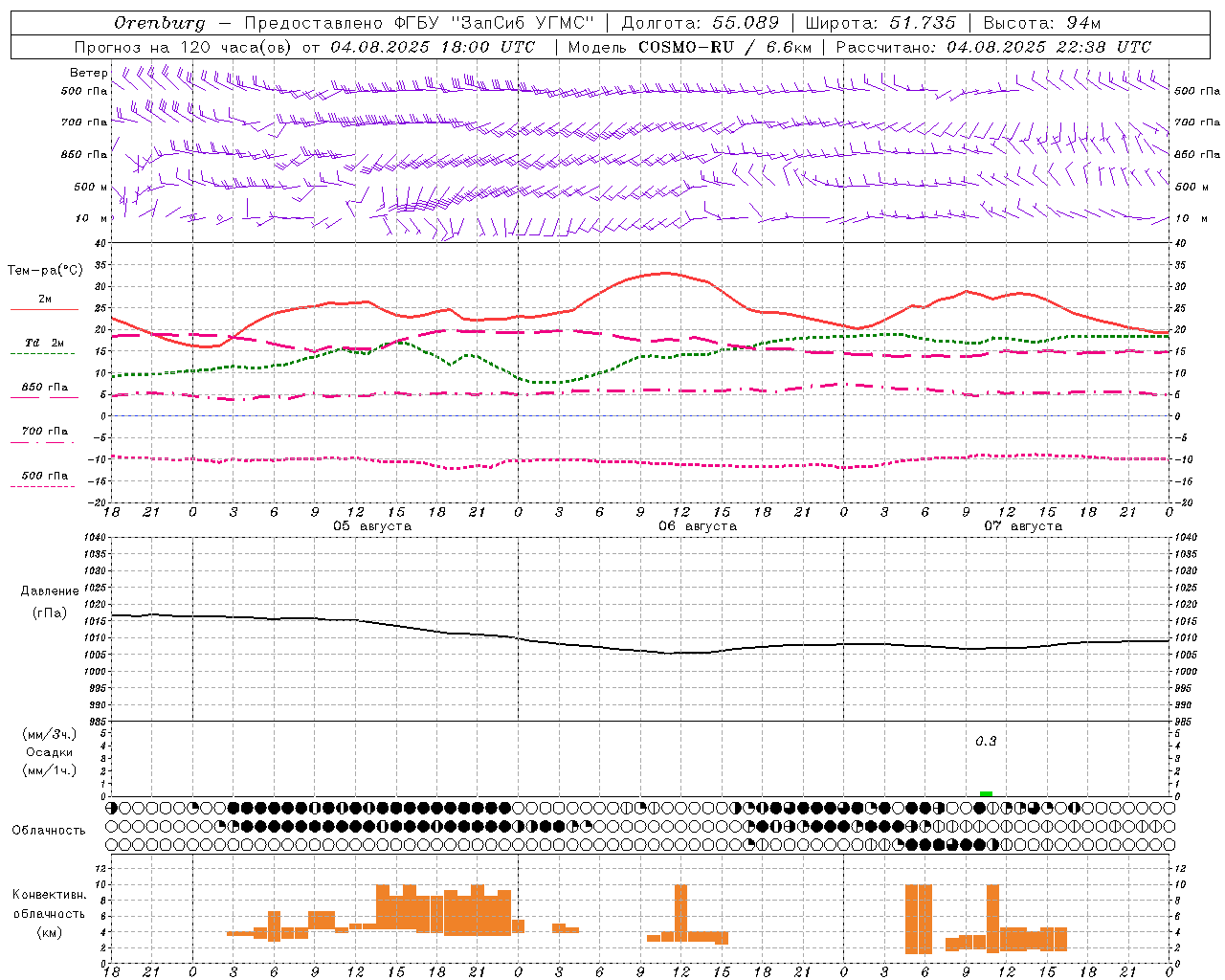Click the "06 августа" date label
The image size is (1225, 980).
click(698, 526)
